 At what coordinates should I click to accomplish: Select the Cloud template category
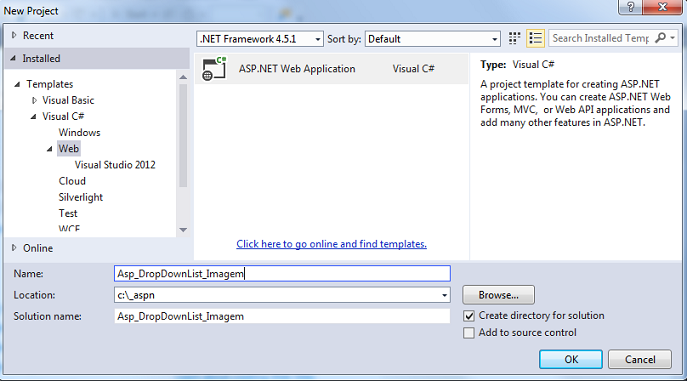72,181
